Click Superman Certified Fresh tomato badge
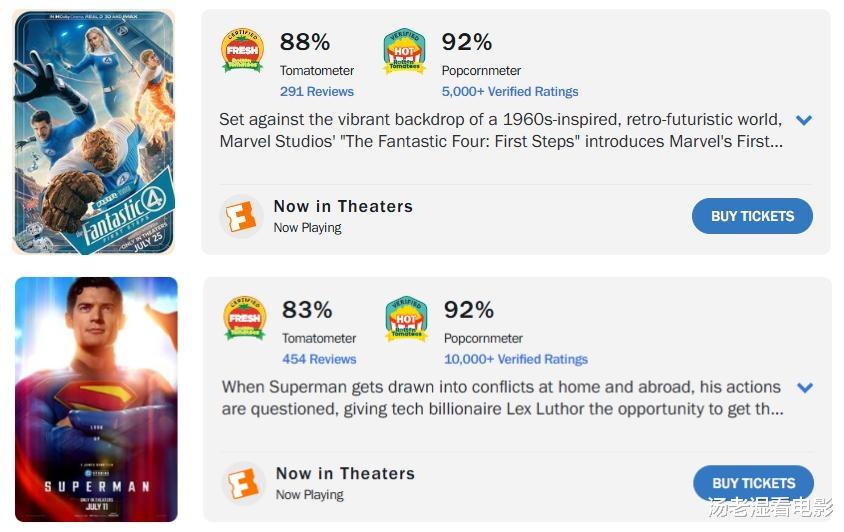The height and width of the screenshot is (532, 844). 244,319
